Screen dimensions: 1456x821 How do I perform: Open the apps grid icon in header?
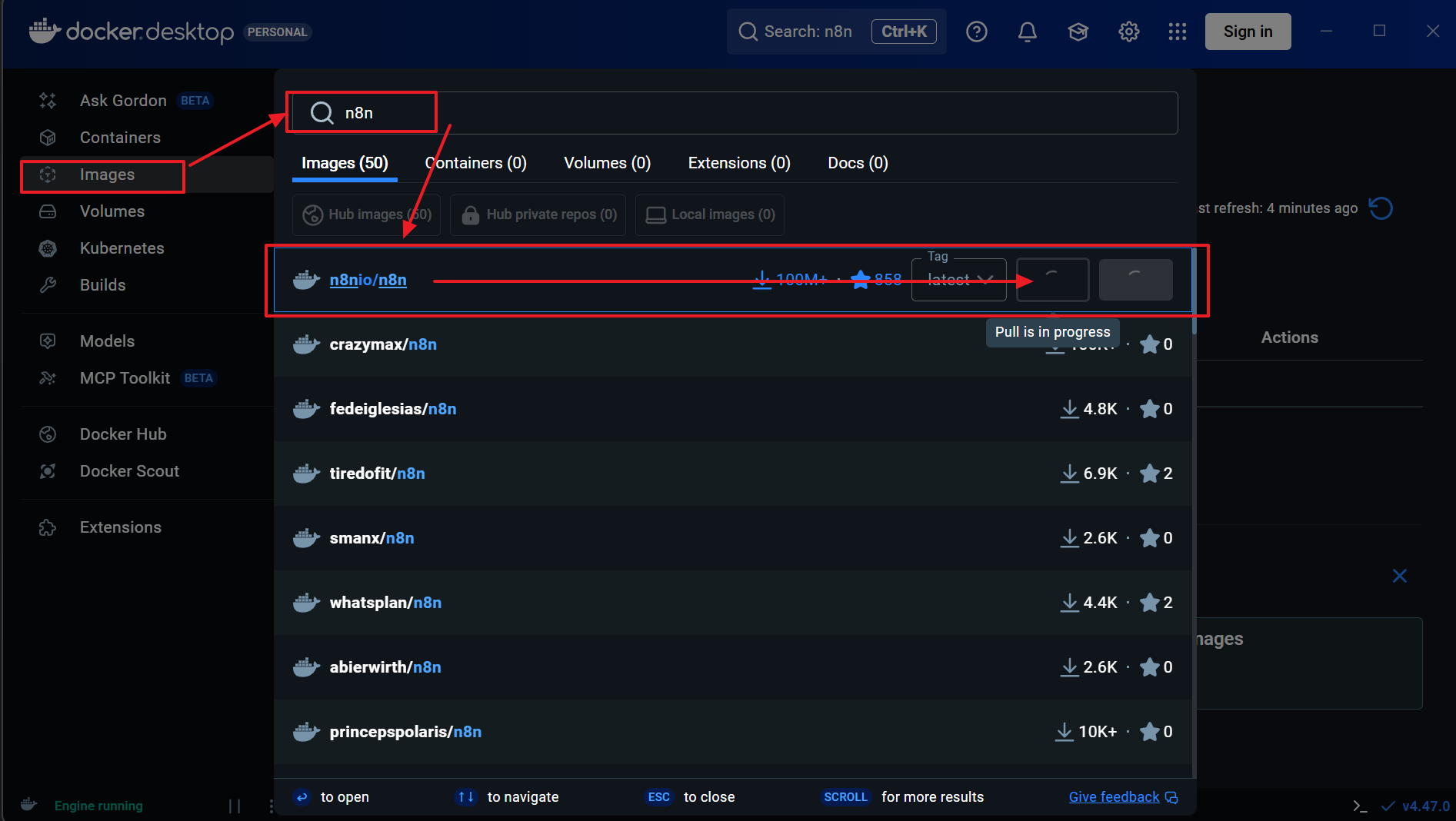coord(1177,32)
